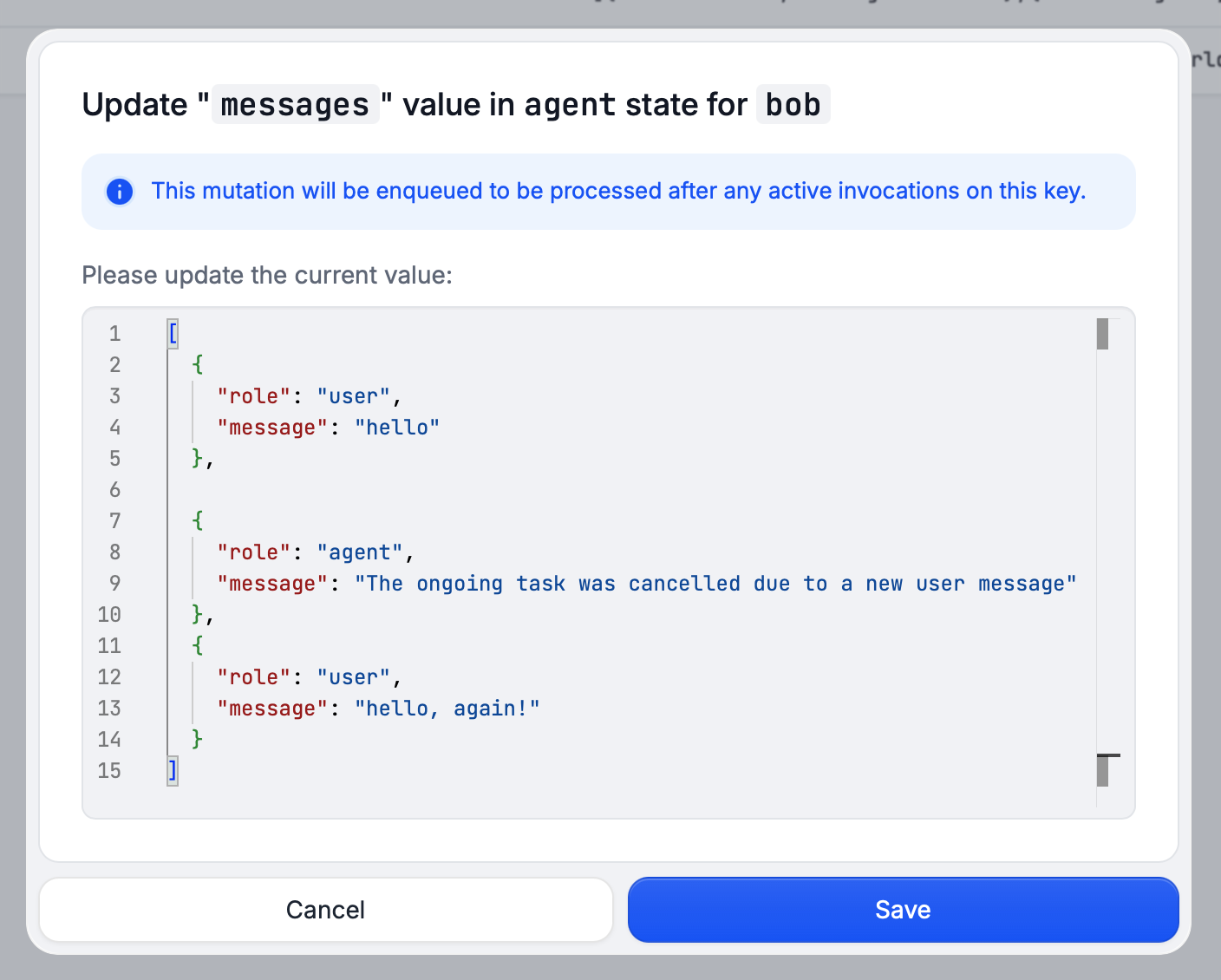1221x980 pixels.
Task: Click the "message" key on line 13
Action: (x=272, y=709)
